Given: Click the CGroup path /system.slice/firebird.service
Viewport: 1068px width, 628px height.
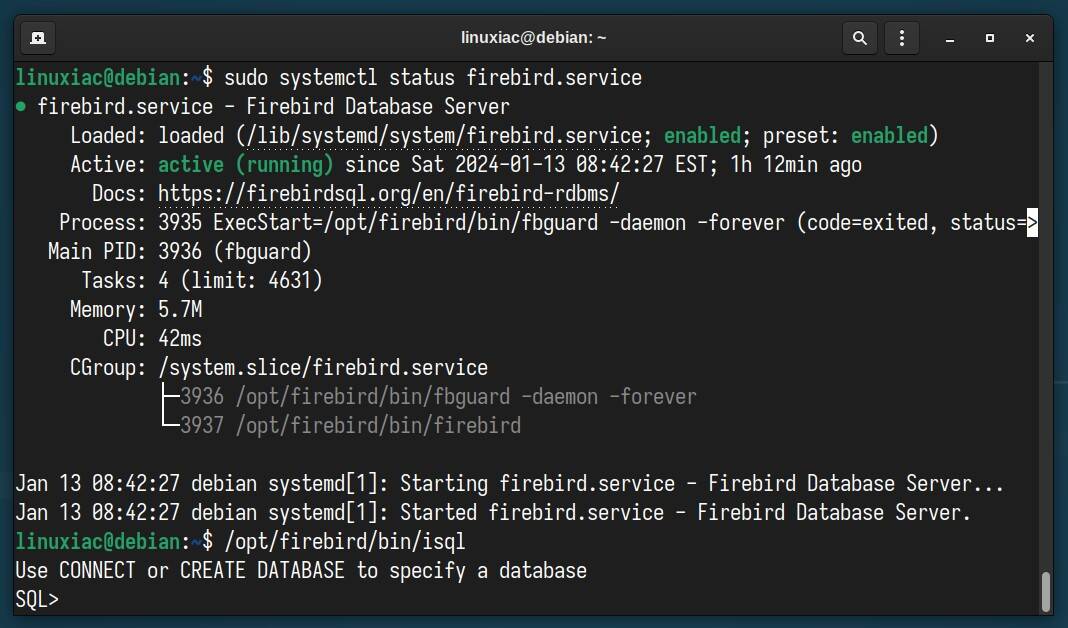Looking at the screenshot, I should coord(322,367).
